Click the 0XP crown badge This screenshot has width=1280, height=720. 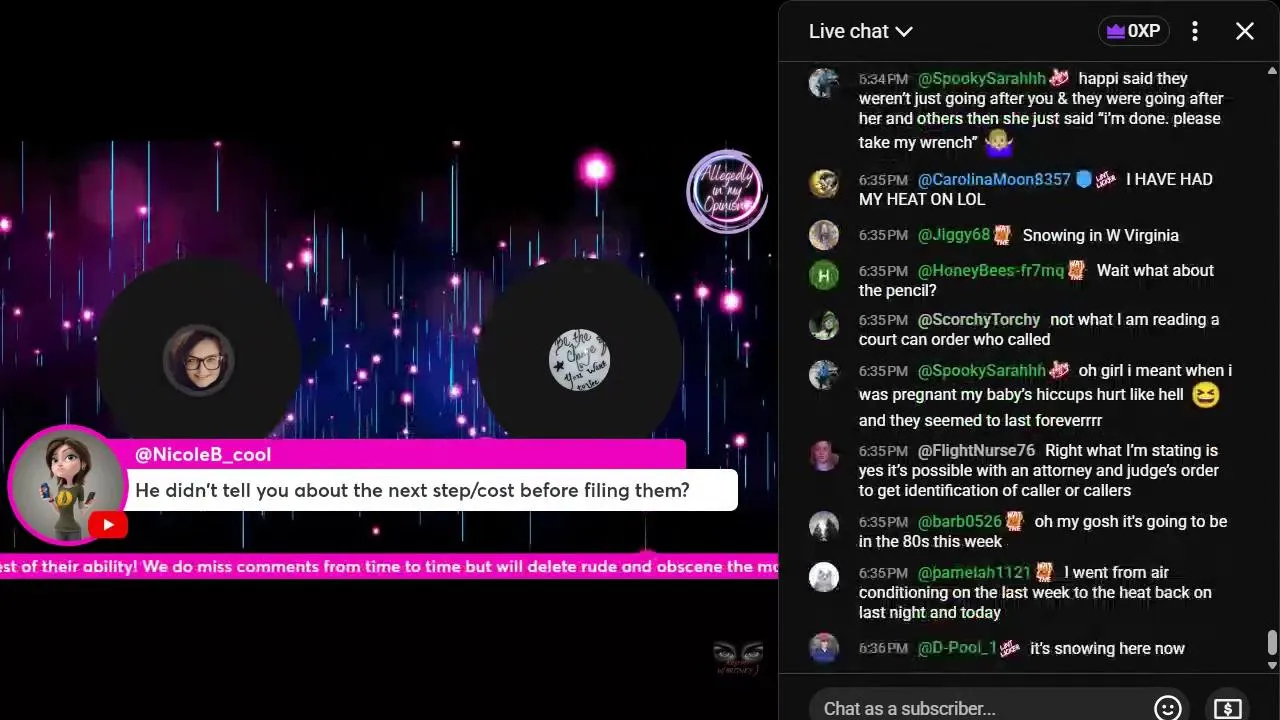[1133, 31]
